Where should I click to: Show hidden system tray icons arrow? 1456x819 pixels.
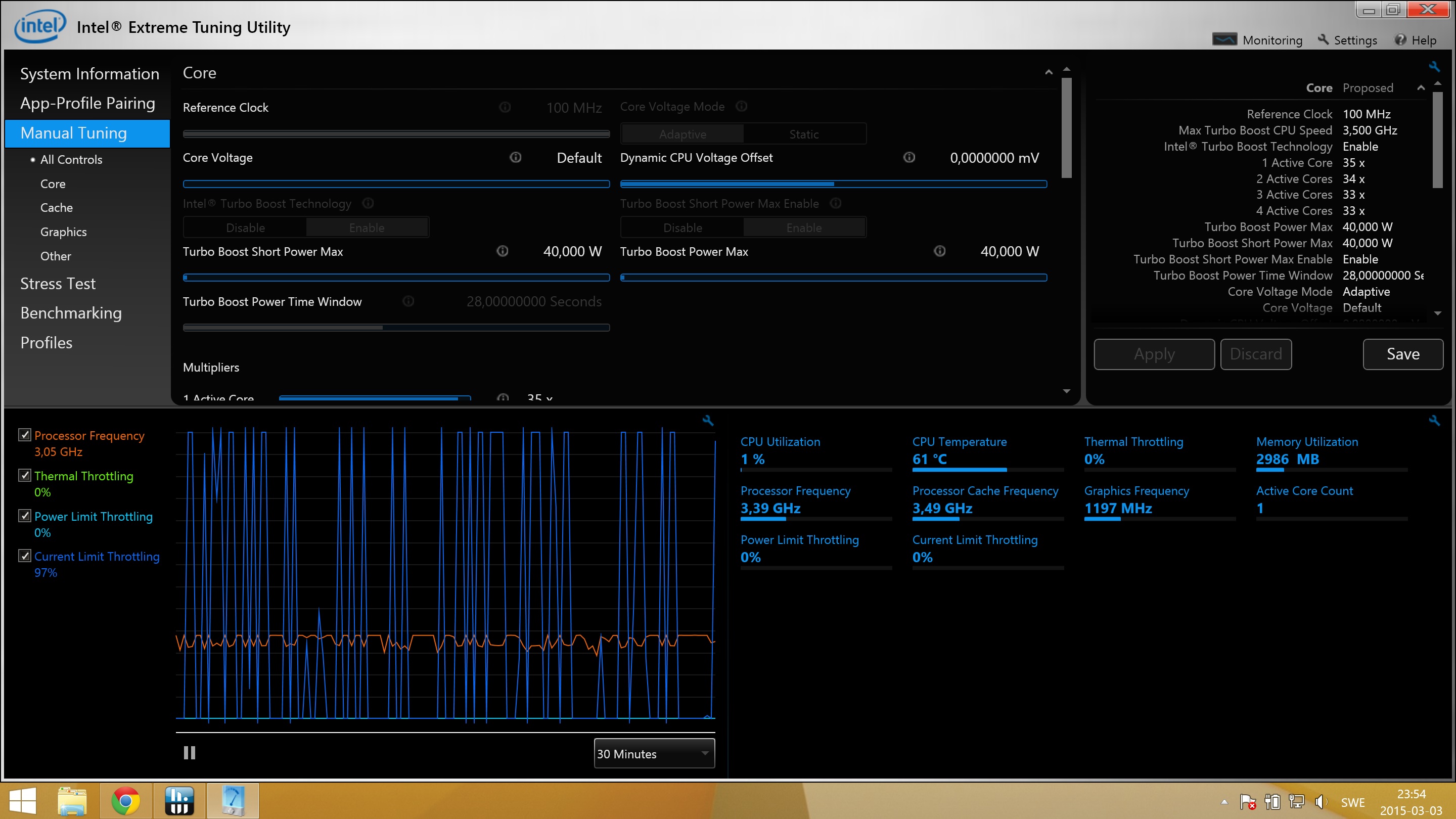(x=1223, y=802)
